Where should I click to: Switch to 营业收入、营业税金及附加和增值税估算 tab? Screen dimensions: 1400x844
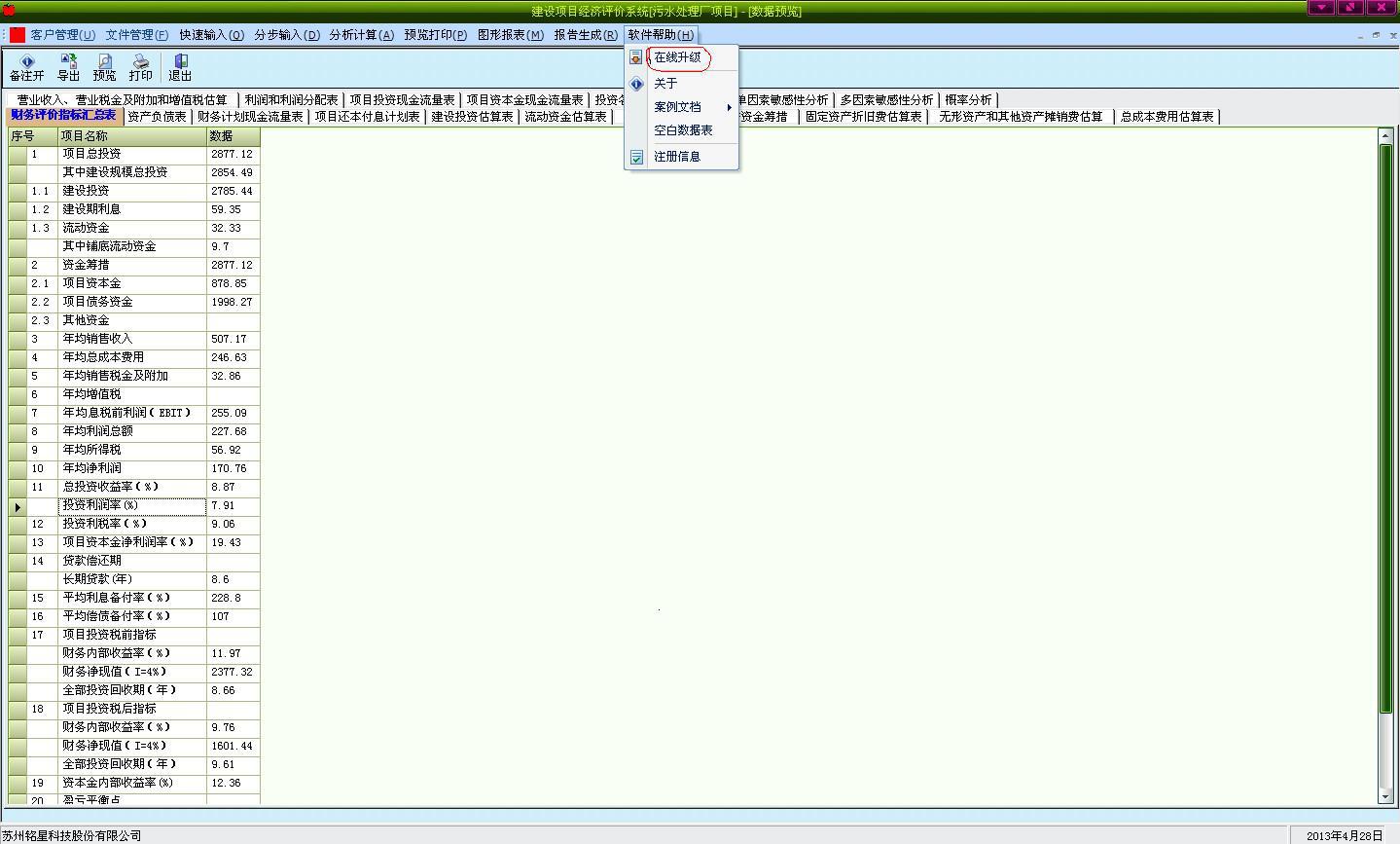point(123,100)
